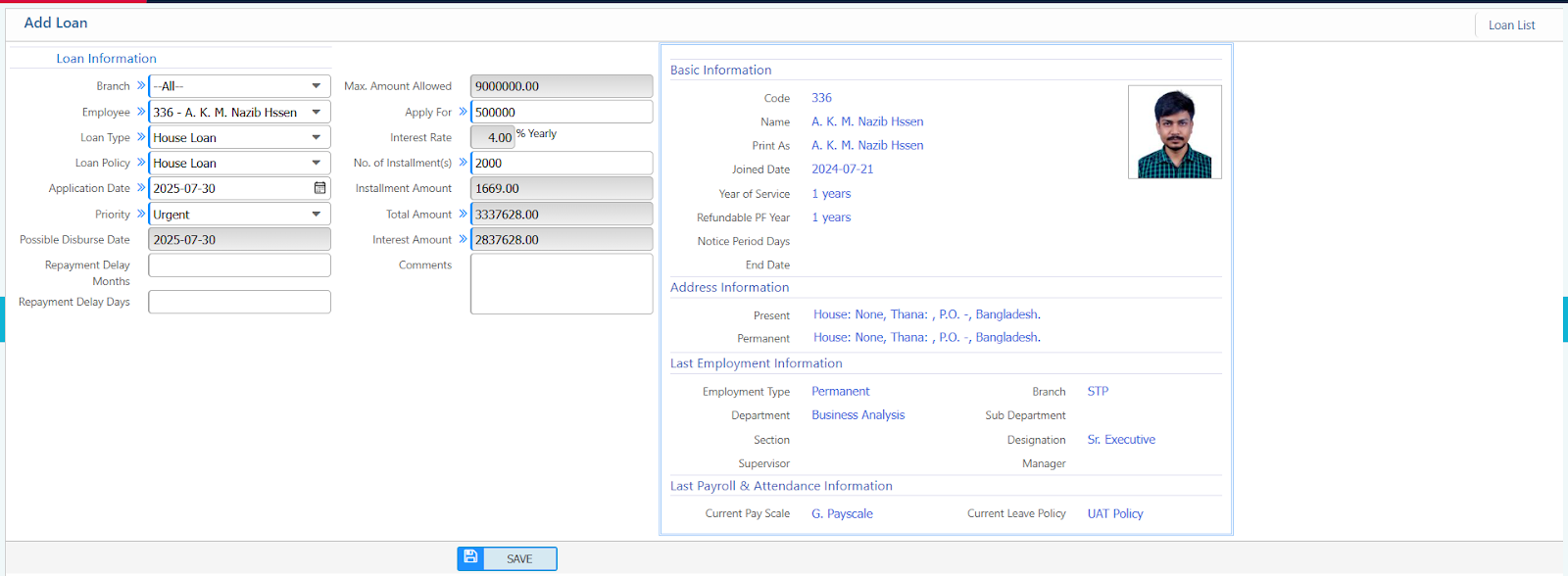Click the Max. Amount Allowed field
The width and height of the screenshot is (1568, 576).
(561, 86)
